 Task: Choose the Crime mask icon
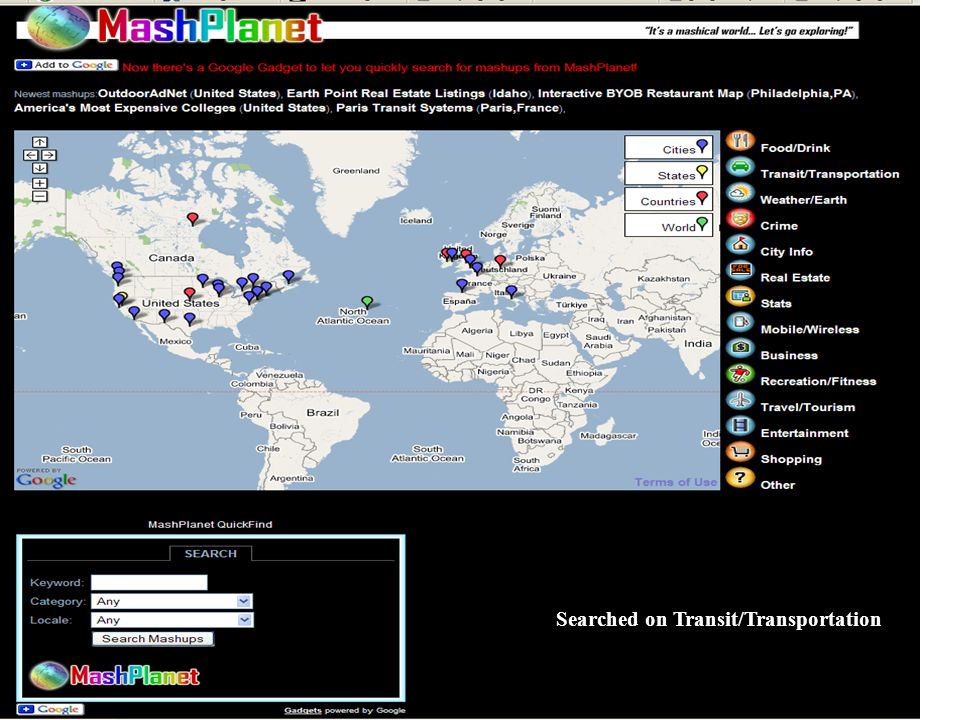click(740, 219)
